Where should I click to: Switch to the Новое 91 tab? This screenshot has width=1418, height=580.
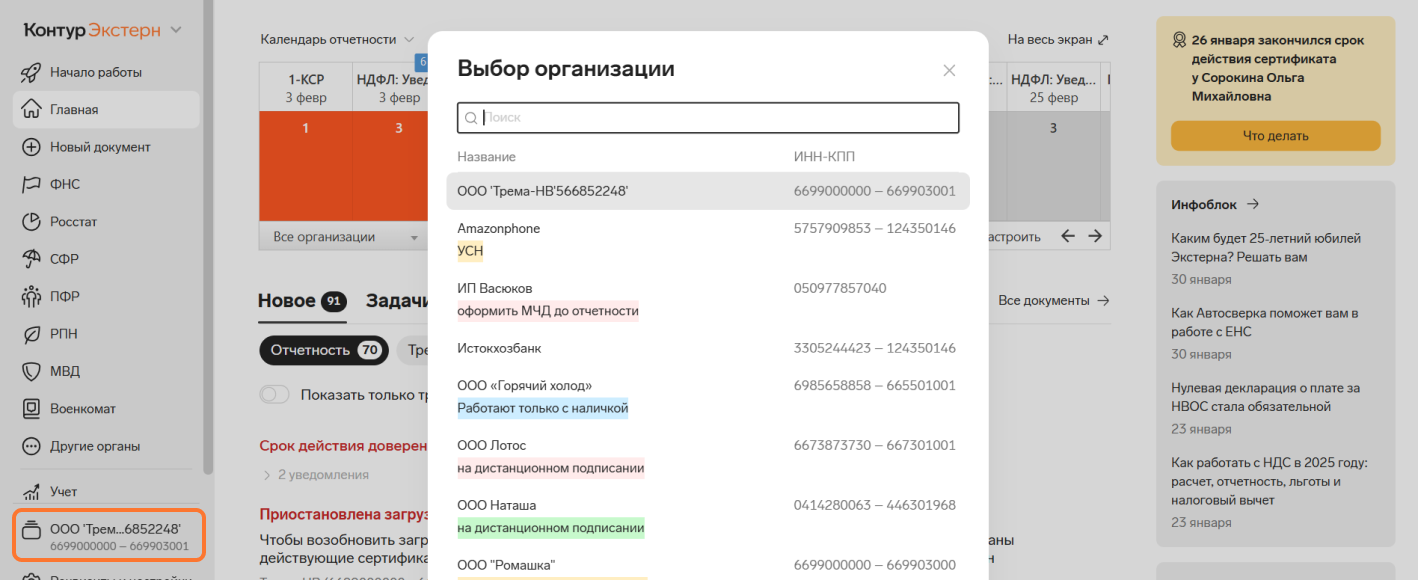[x=302, y=301]
